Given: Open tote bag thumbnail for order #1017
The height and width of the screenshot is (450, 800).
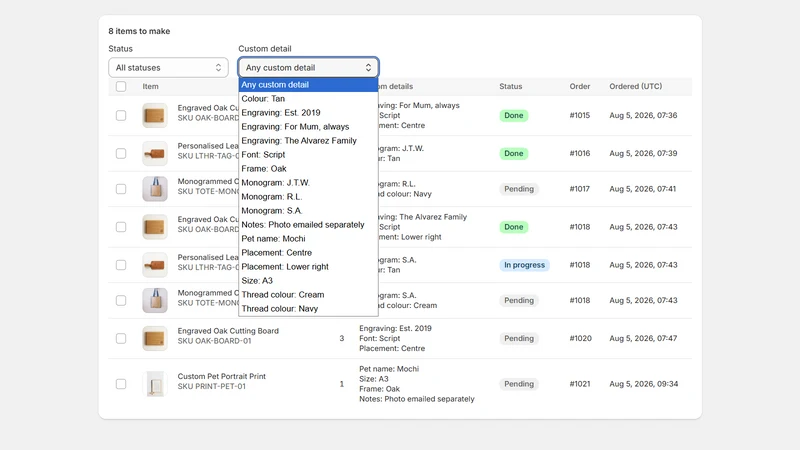Looking at the screenshot, I should [x=155, y=189].
